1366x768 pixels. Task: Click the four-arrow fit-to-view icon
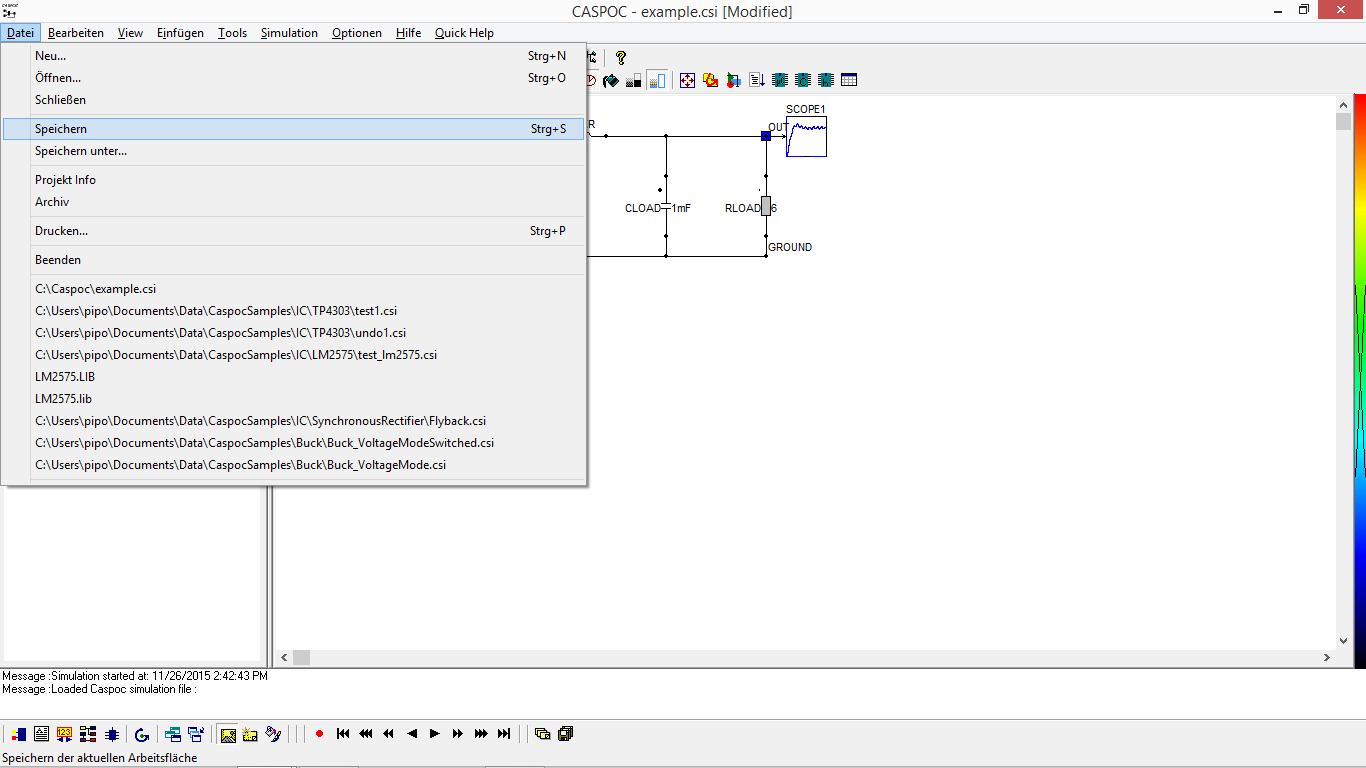coord(688,80)
